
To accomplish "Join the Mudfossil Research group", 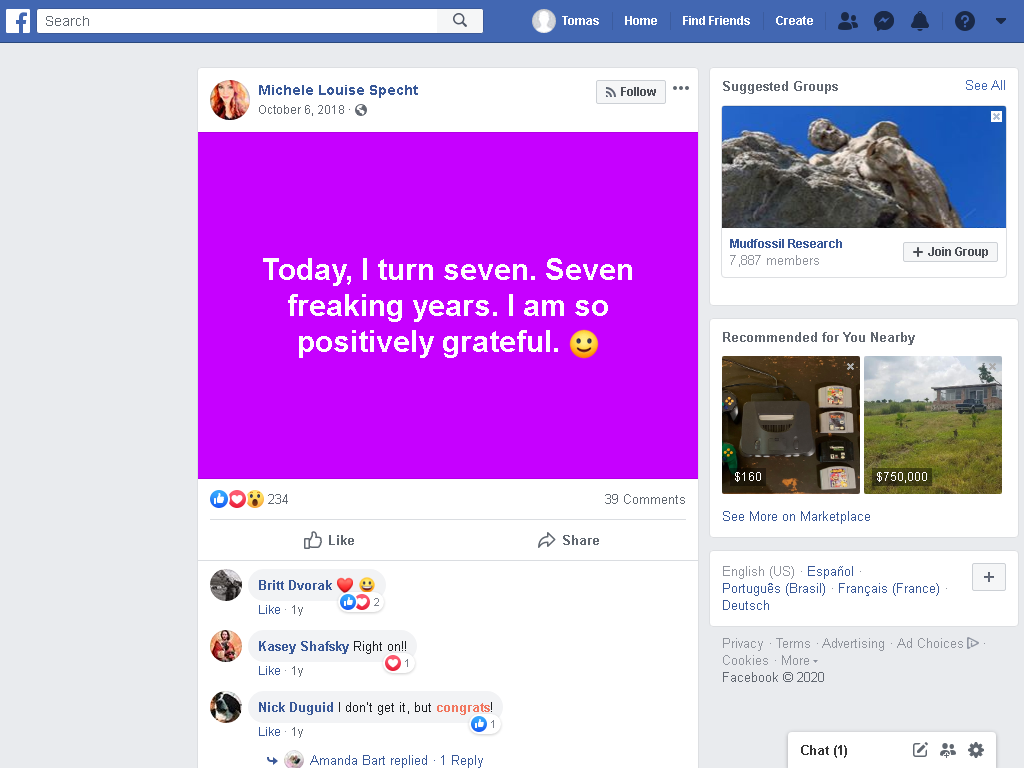I will (950, 252).
